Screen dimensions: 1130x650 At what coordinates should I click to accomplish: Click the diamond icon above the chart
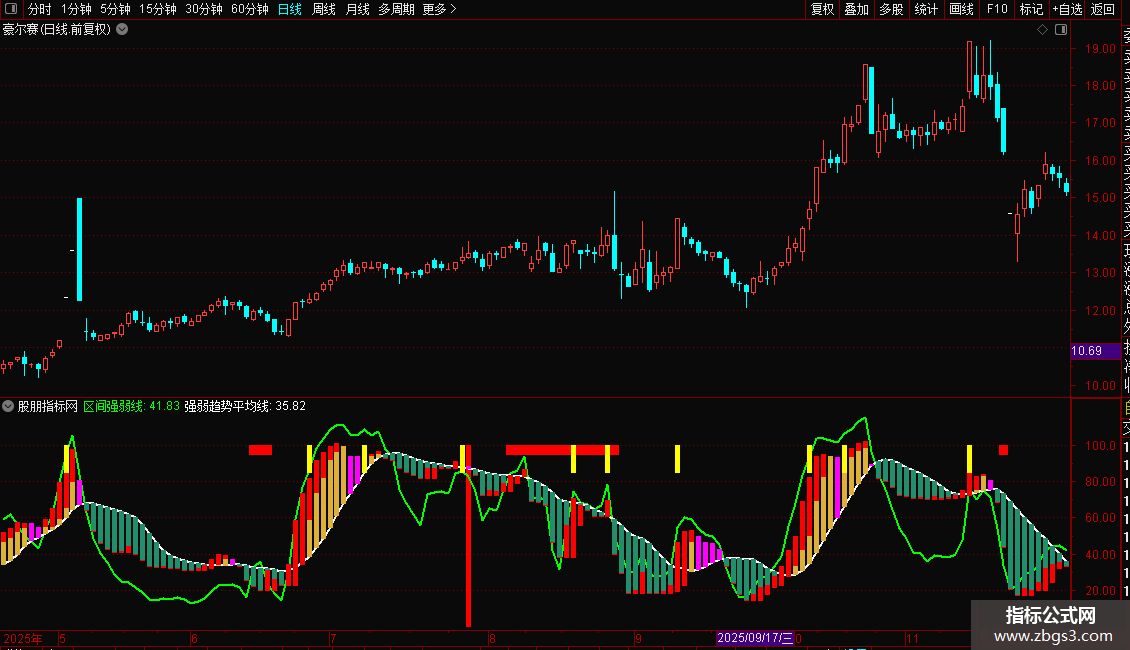click(x=1042, y=30)
